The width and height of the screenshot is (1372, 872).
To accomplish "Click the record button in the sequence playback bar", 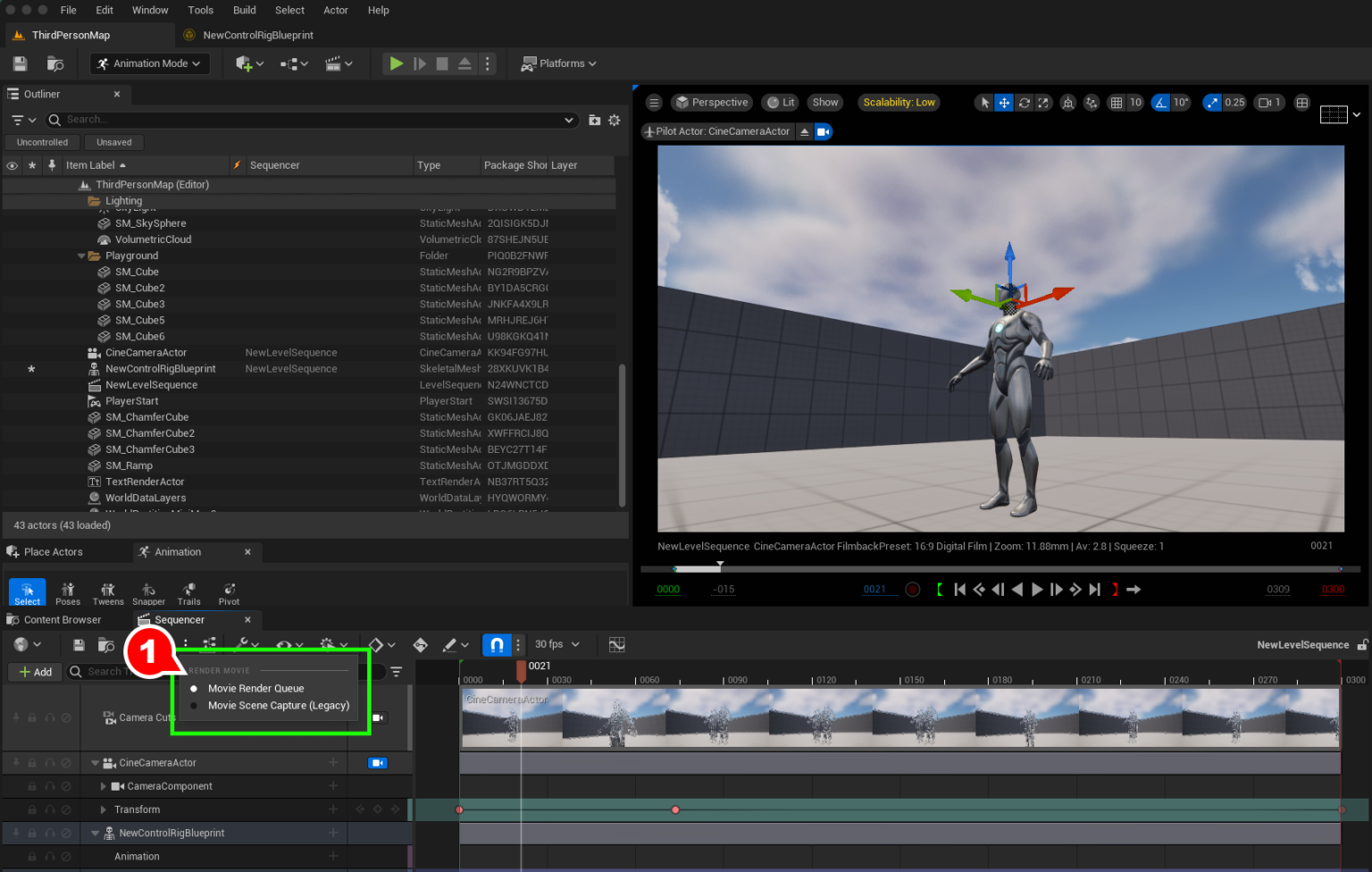I will tap(912, 589).
